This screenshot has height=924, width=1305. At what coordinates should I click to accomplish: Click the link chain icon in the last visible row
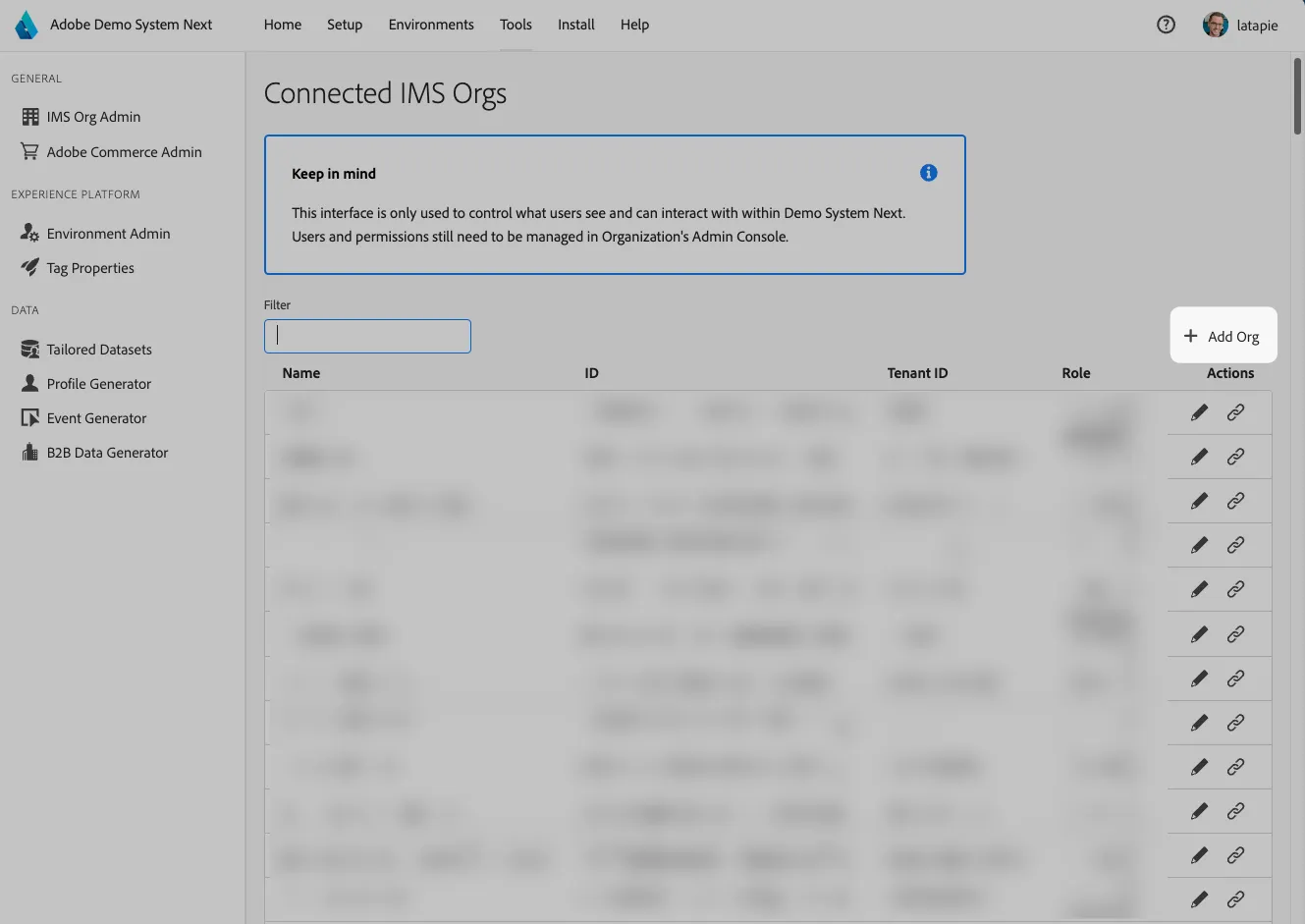(x=1235, y=898)
